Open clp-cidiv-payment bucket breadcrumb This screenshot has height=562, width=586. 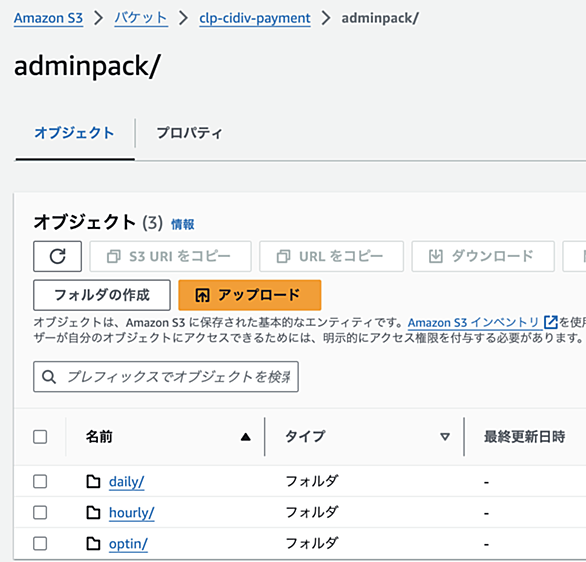(255, 18)
